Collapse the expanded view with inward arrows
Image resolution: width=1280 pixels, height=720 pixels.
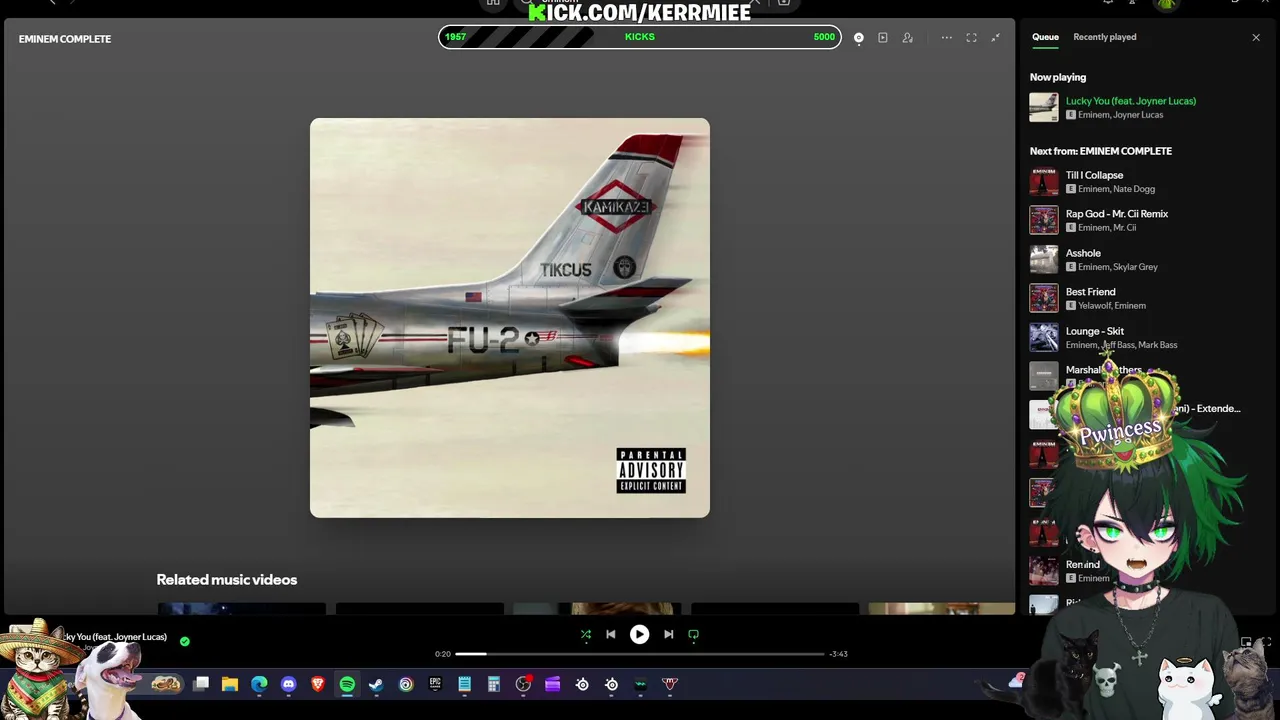pos(995,38)
